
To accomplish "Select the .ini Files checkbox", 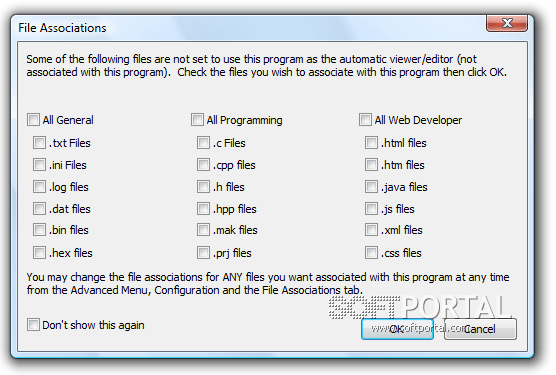I will [39, 165].
